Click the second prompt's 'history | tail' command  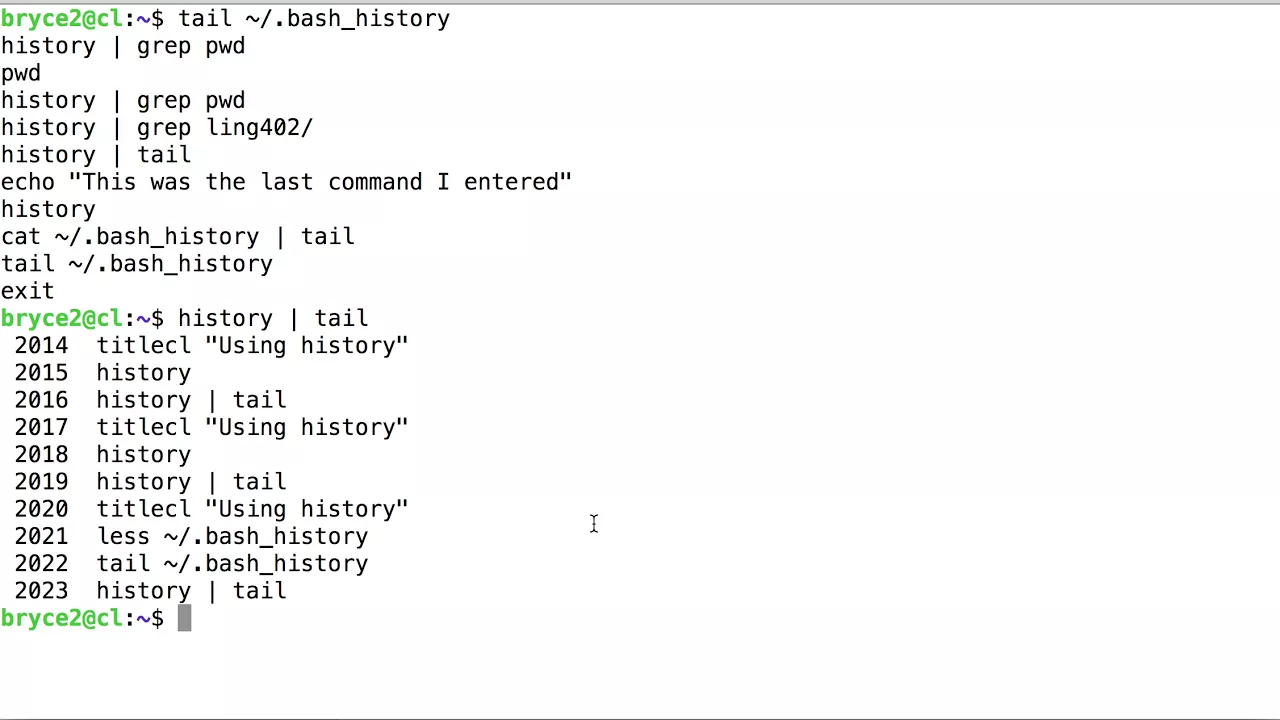(273, 318)
